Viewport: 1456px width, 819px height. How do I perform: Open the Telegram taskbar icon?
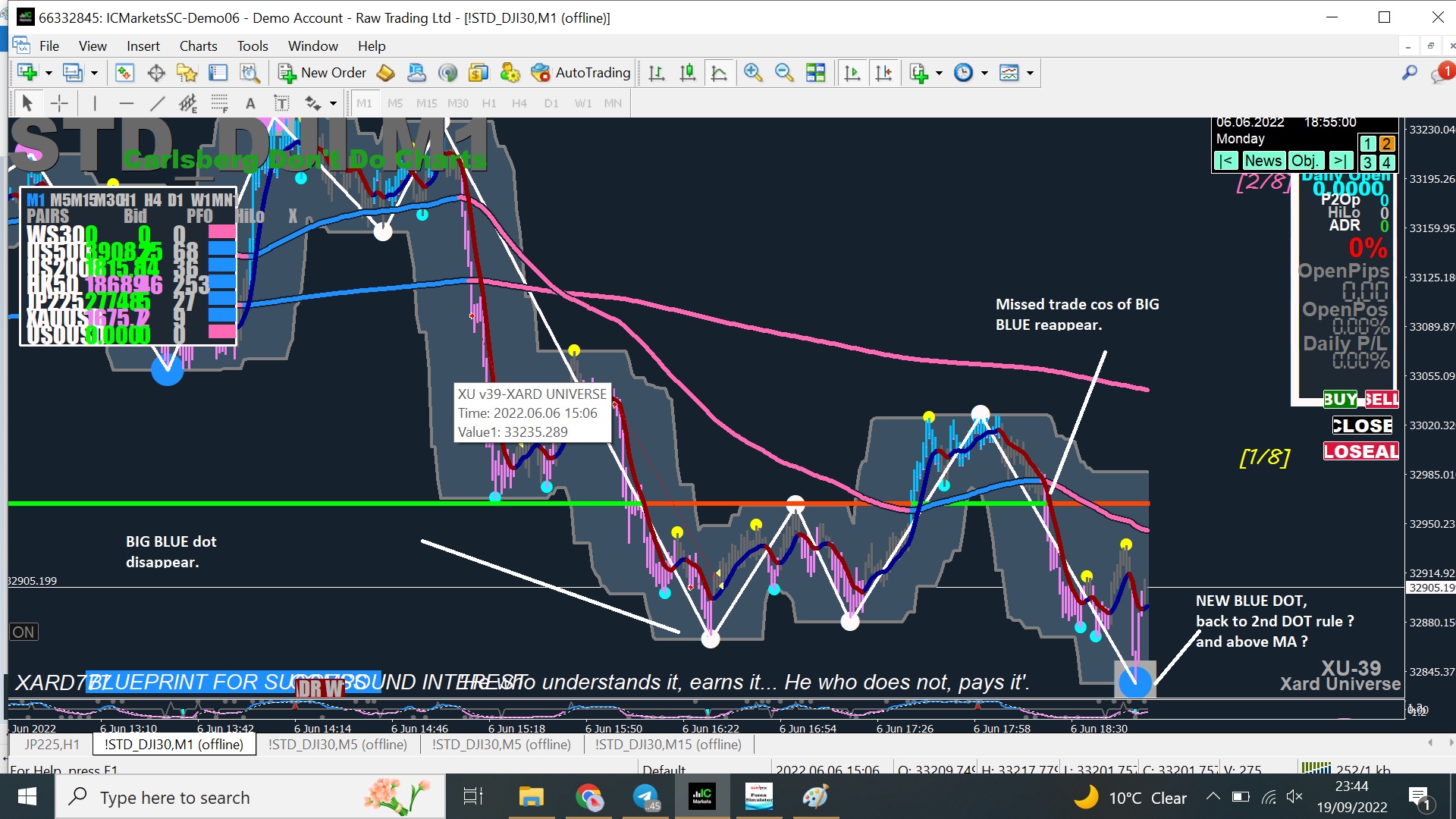(646, 797)
